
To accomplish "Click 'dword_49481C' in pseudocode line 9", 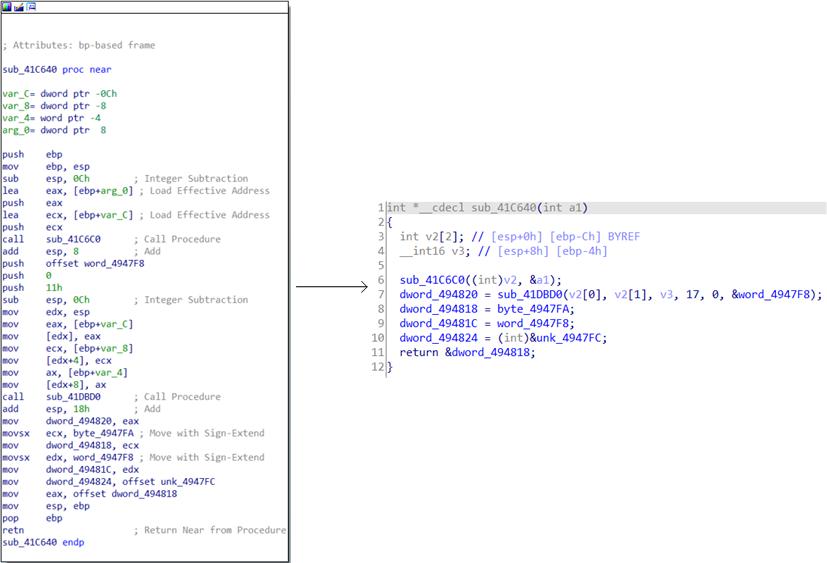I will [438, 323].
